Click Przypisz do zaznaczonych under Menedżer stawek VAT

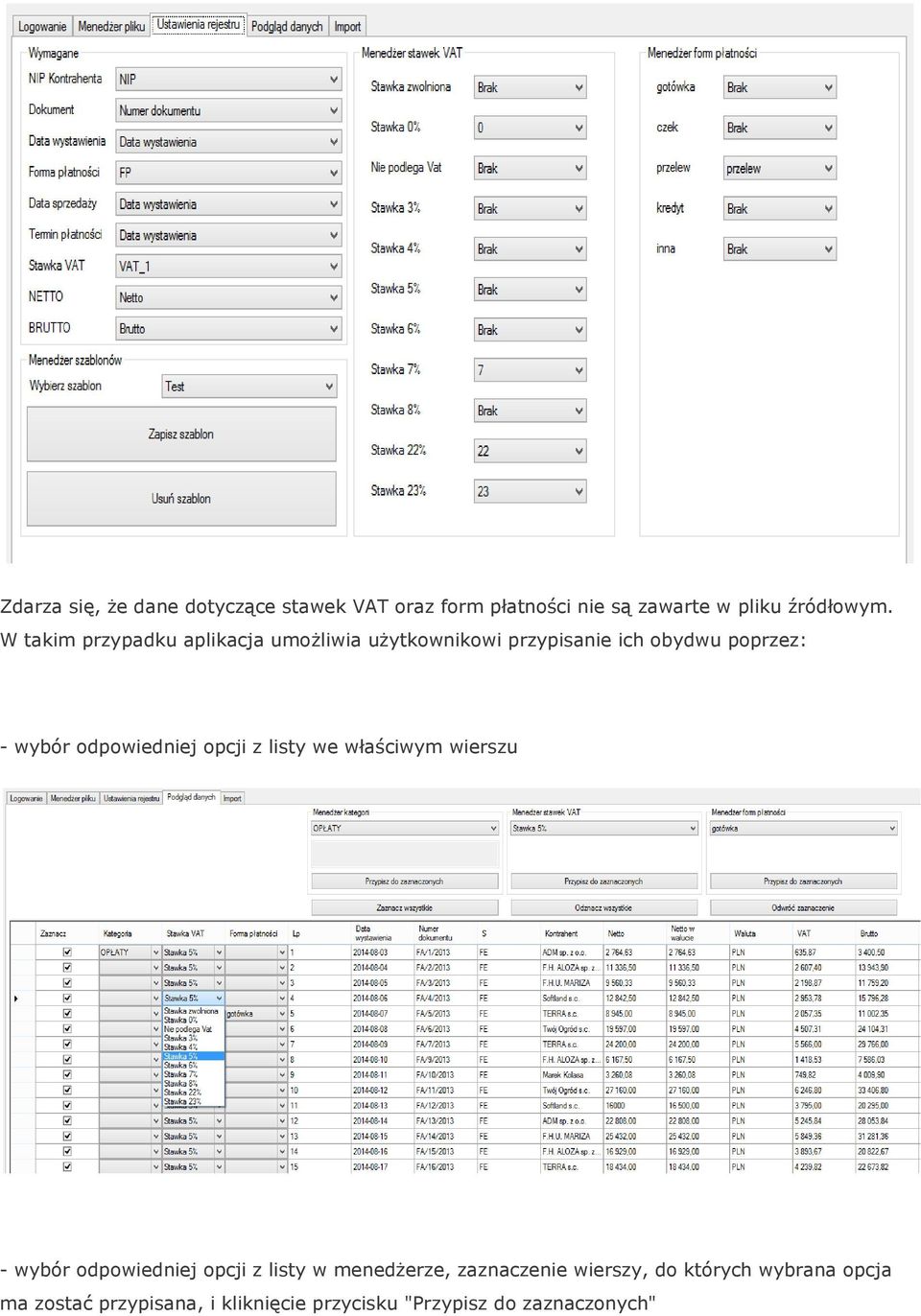coord(603,881)
